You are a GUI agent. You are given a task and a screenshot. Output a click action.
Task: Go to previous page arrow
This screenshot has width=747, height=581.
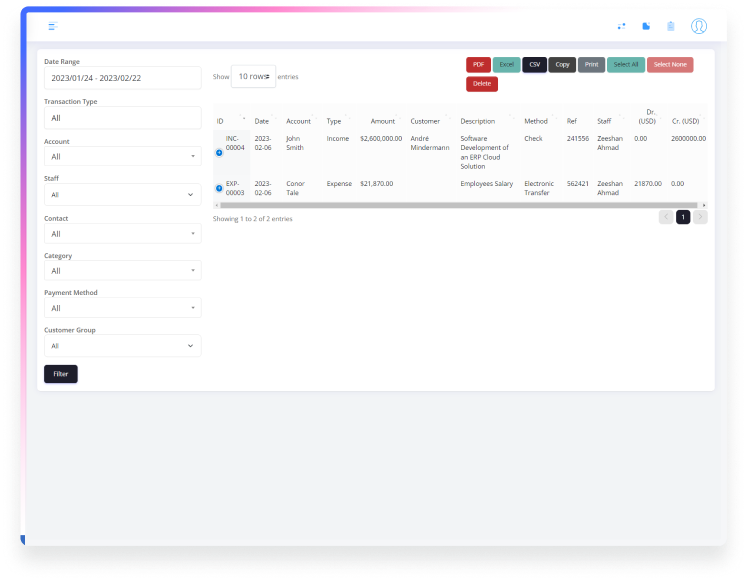[x=666, y=217]
